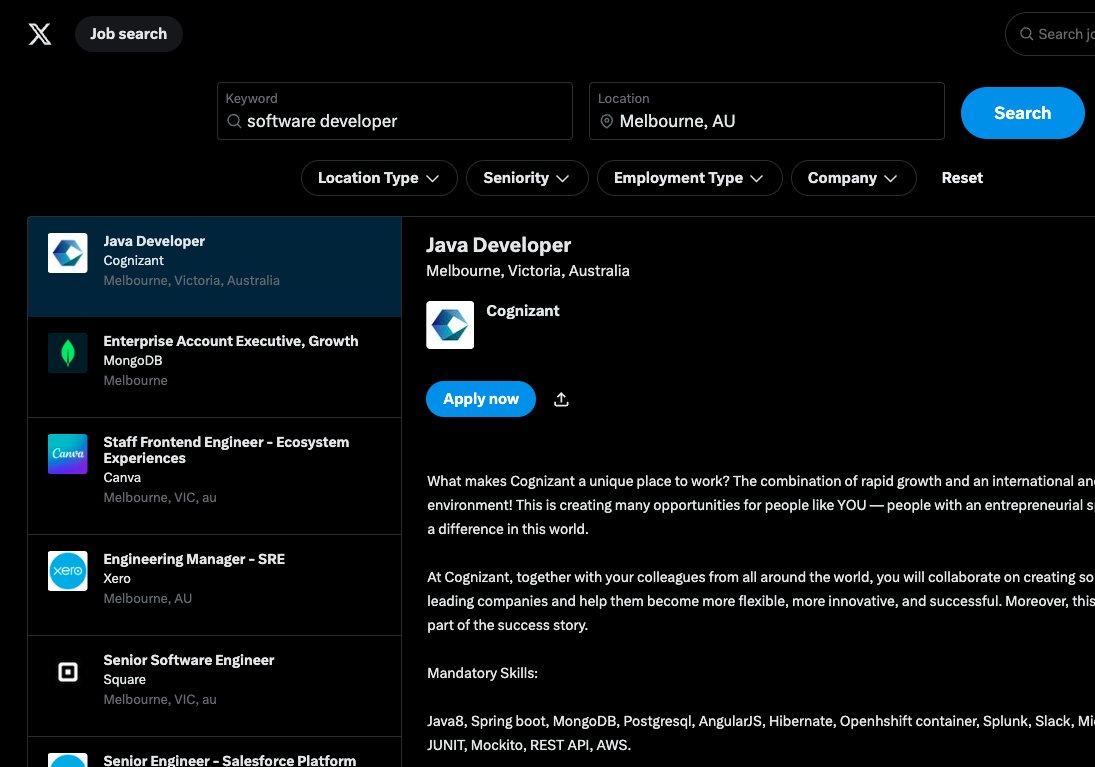Click the large Cognizant logo in job details

450,325
